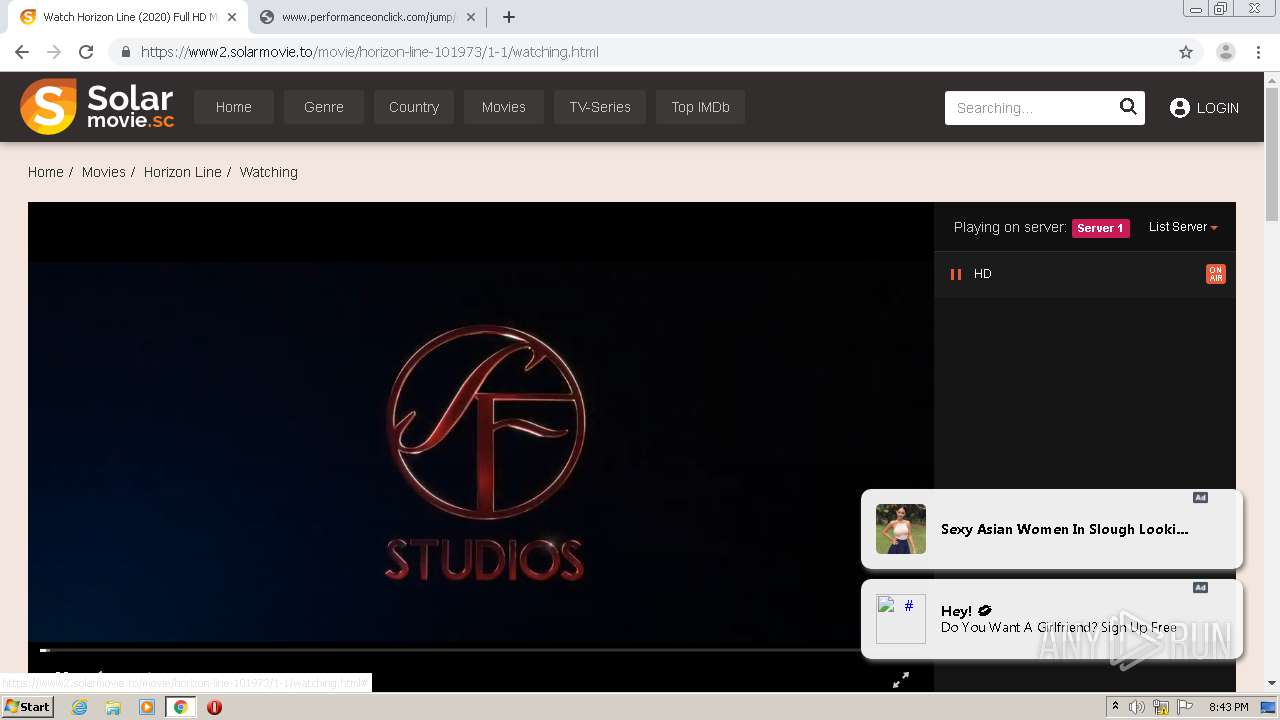
Task: Click the red Opera taskbar icon
Action: pyautogui.click(x=214, y=707)
